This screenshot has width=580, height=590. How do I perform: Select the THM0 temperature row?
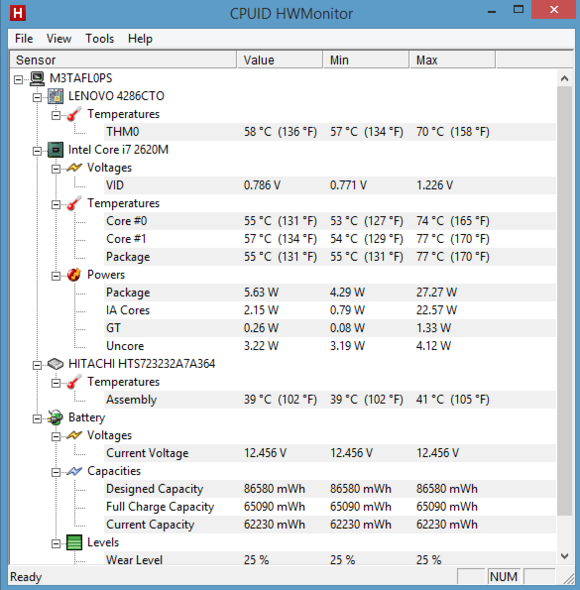coord(330,132)
